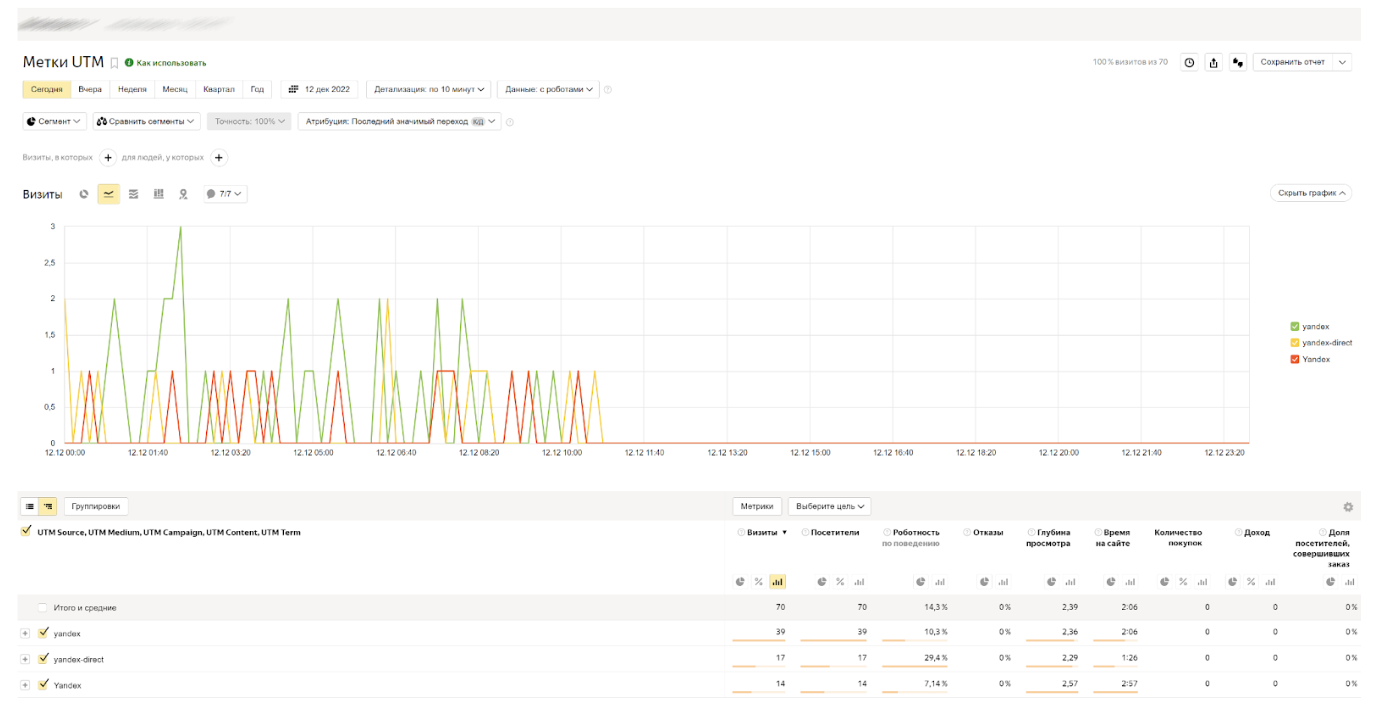Open the export report icon

1214,62
